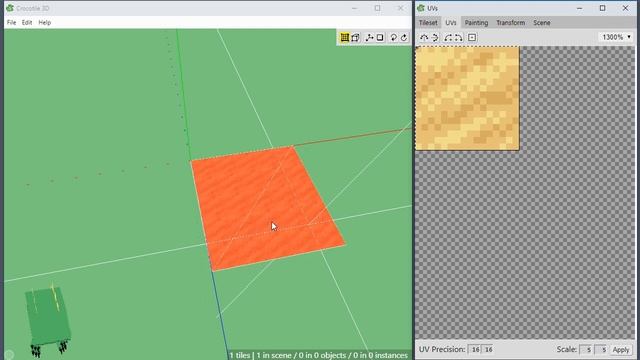Click the redo arrow in viewport toolbar

coord(404,38)
